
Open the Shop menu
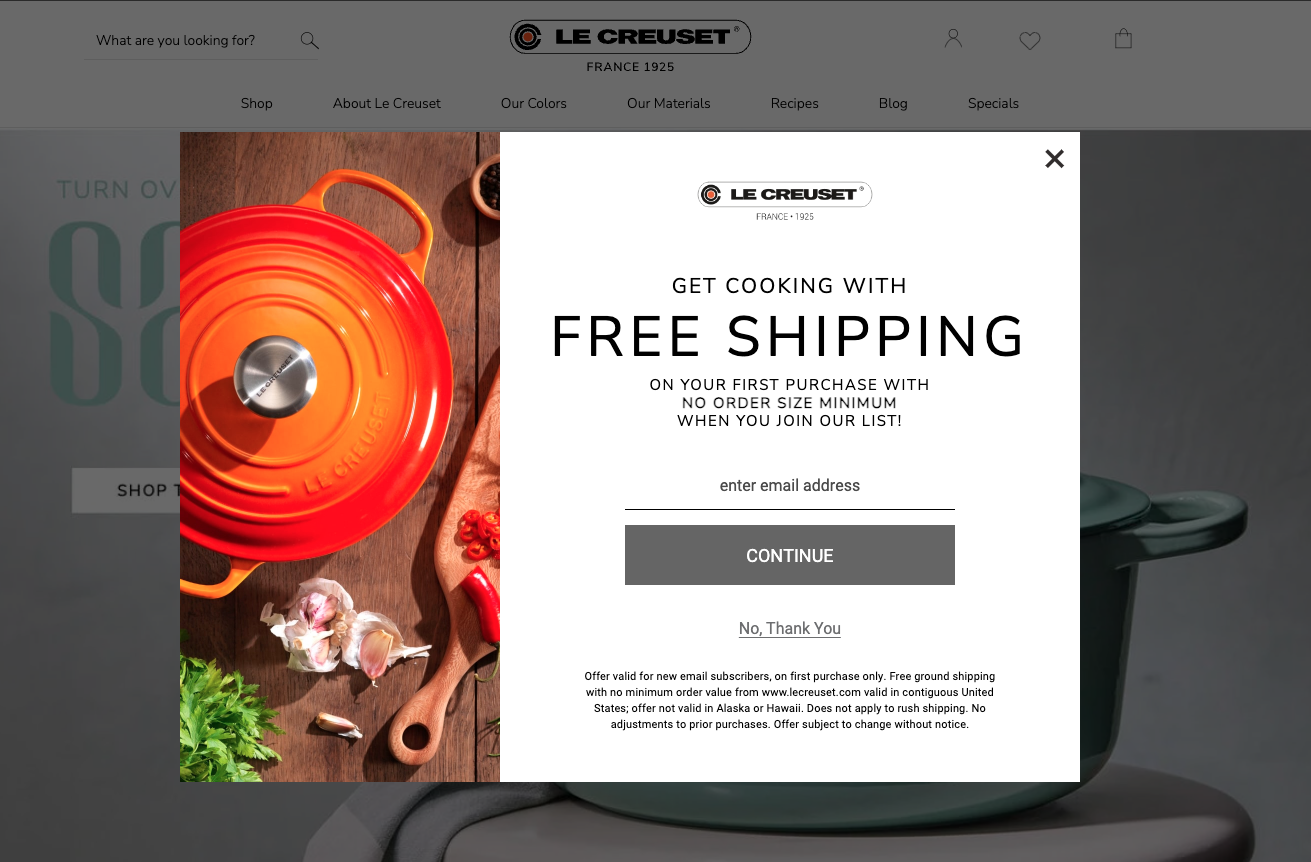click(257, 103)
